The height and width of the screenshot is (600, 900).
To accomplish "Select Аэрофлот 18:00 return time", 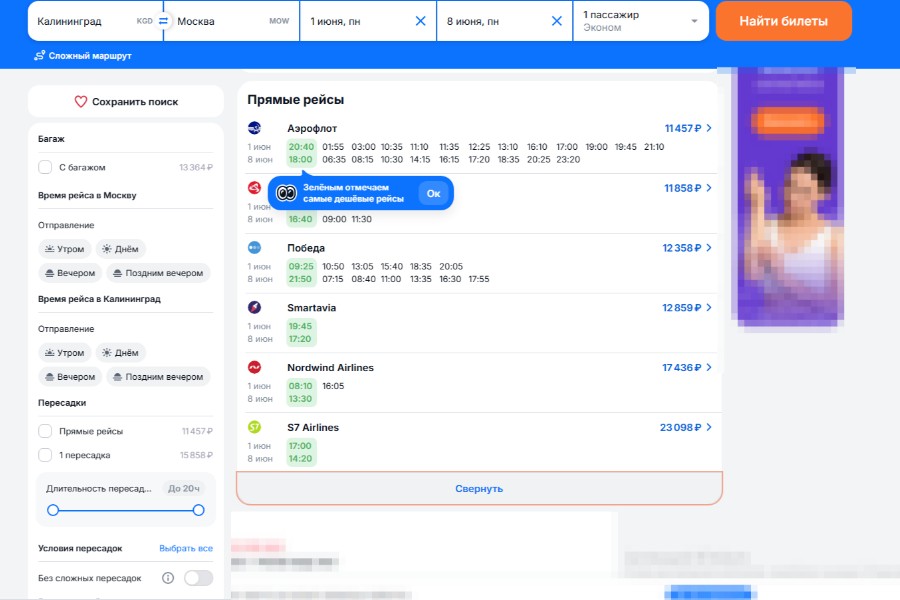I will point(301,160).
